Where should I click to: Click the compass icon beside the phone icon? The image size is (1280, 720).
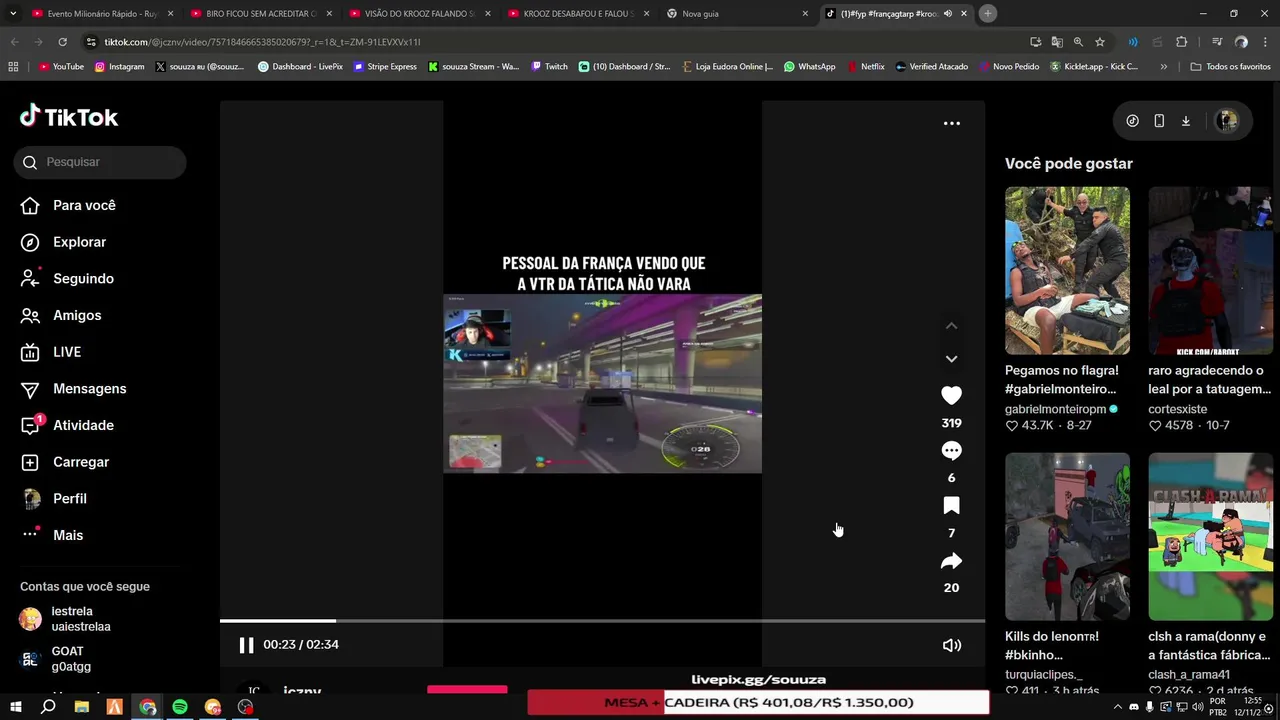(1132, 121)
